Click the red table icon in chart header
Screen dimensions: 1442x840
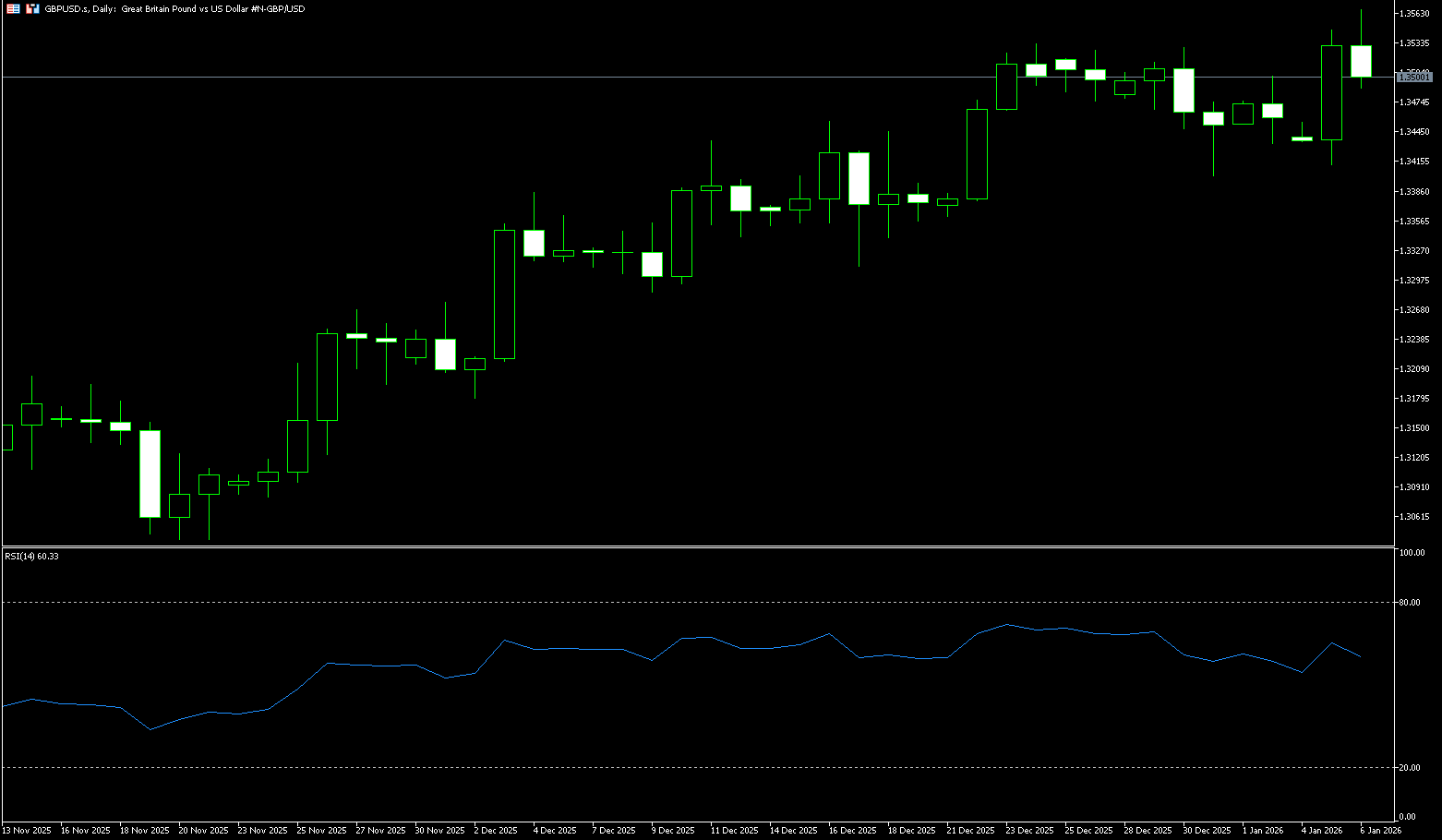13,8
